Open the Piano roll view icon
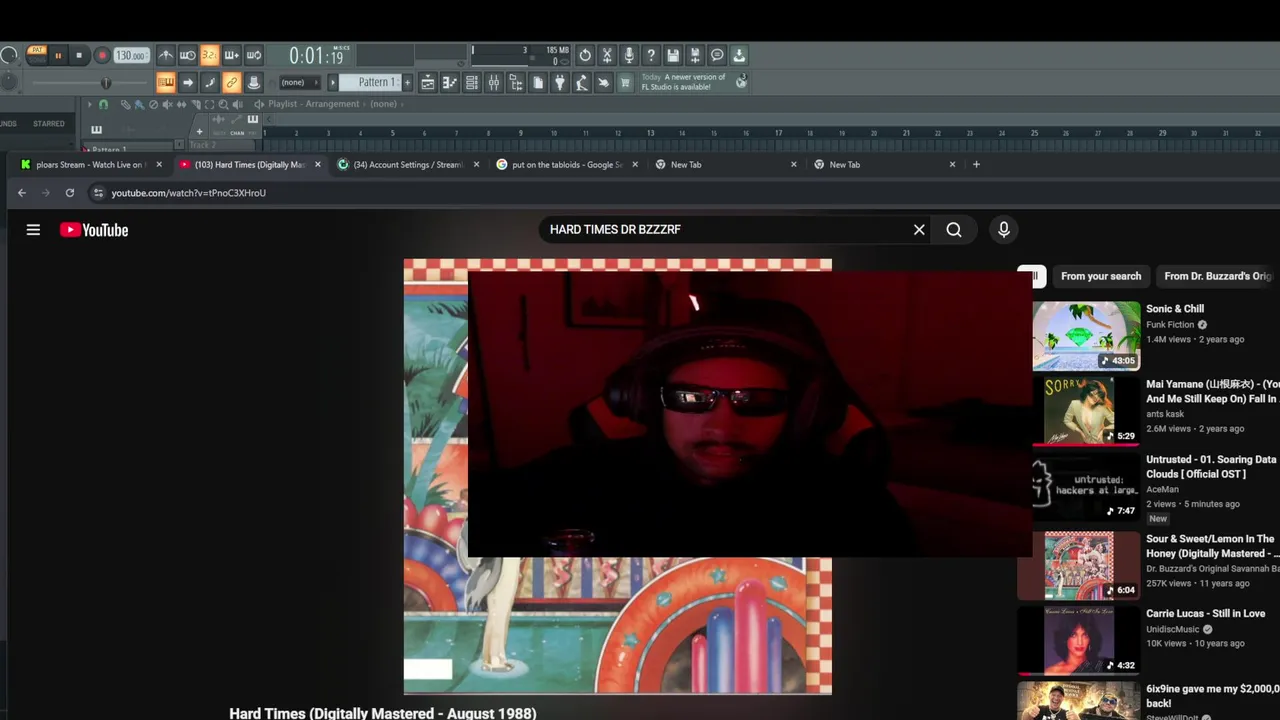Viewport: 1280px width, 720px height. pyautogui.click(x=450, y=83)
